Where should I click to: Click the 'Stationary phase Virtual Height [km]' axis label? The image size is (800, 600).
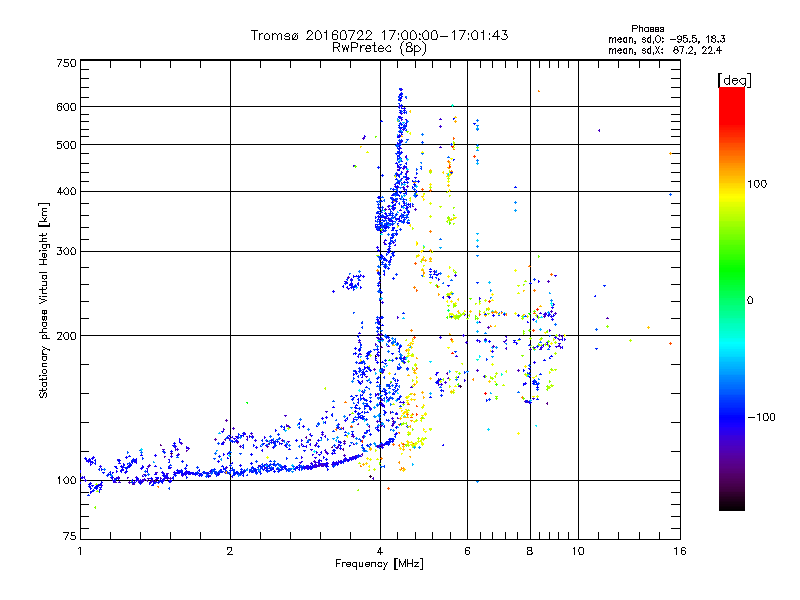click(44, 300)
